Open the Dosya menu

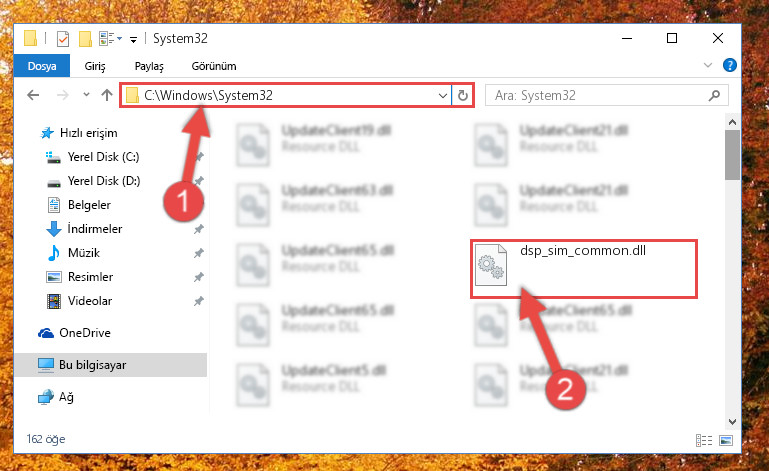coord(42,66)
